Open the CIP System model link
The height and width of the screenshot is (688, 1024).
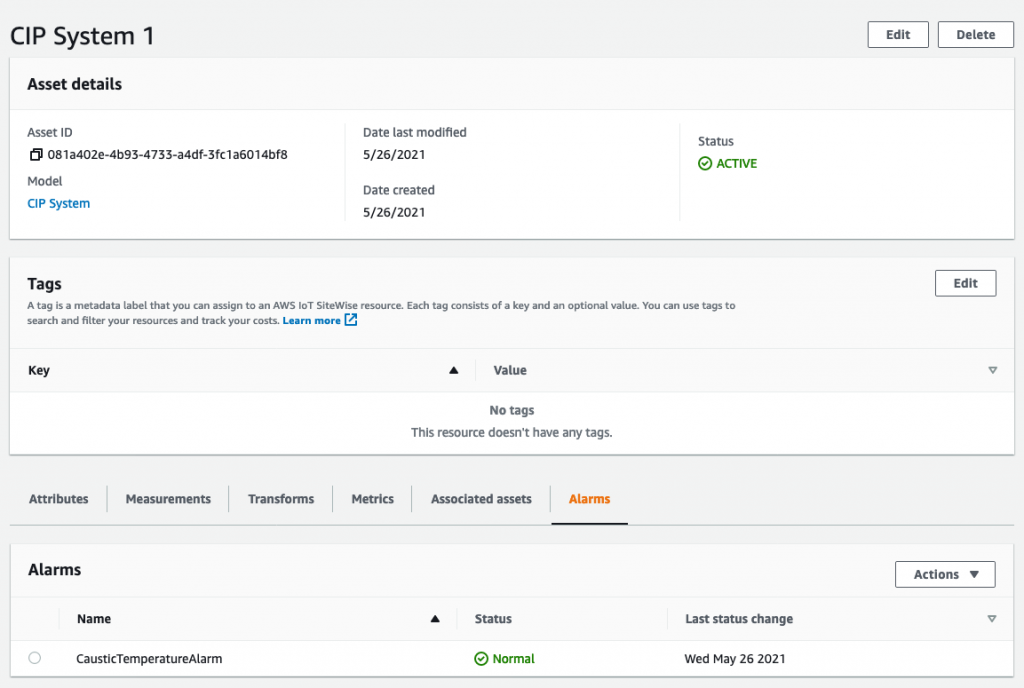coord(59,204)
